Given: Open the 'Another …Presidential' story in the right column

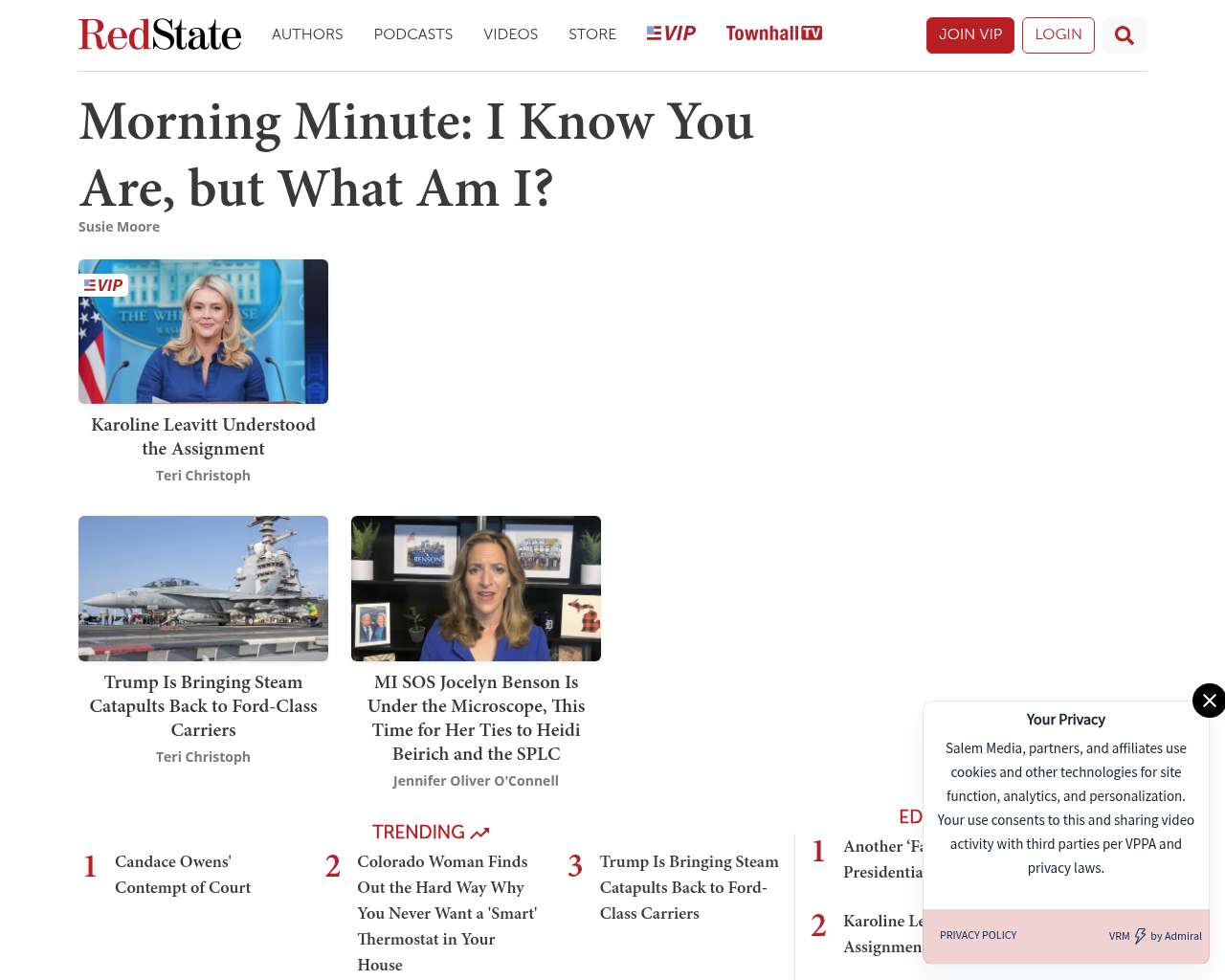Looking at the screenshot, I should pos(882,859).
